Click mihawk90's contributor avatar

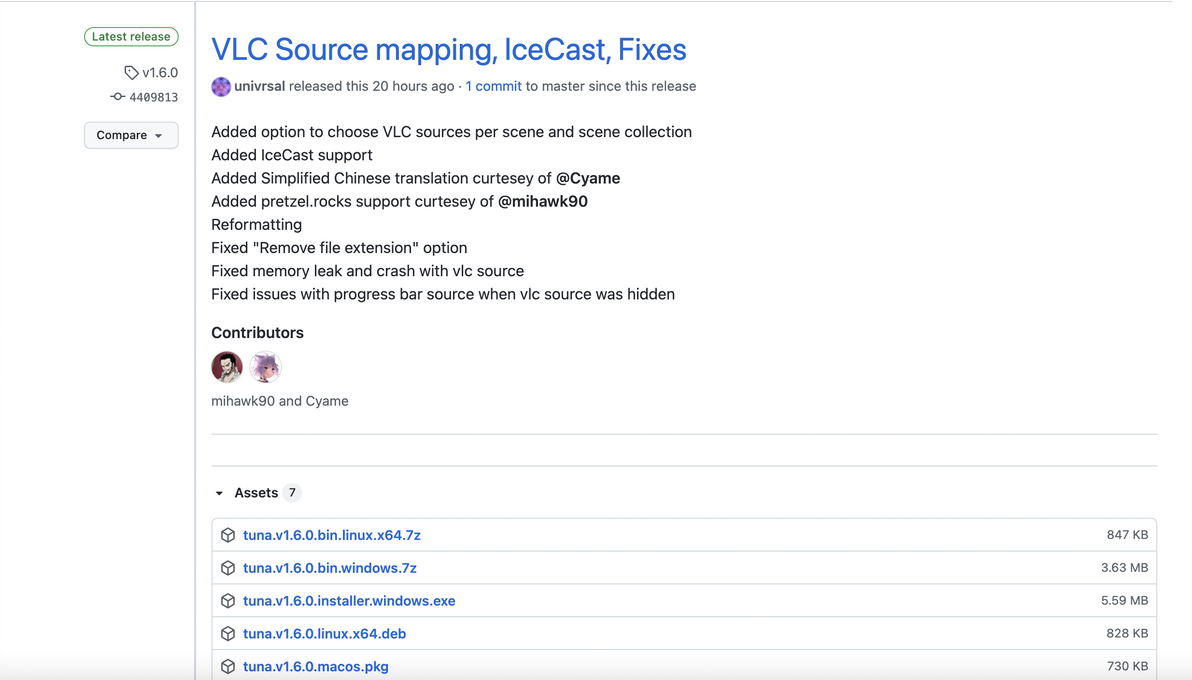227,367
